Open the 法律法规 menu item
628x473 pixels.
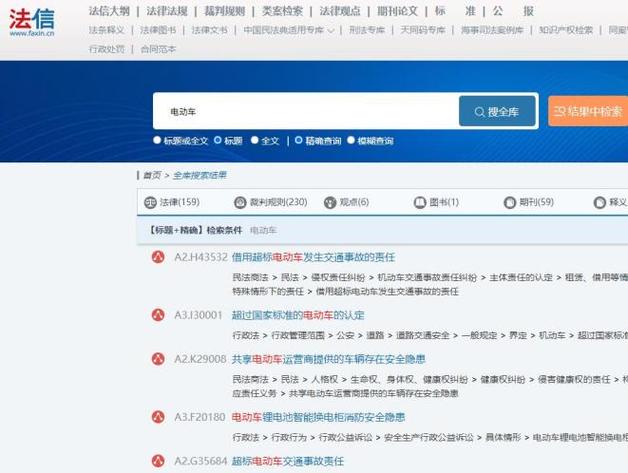(167, 11)
